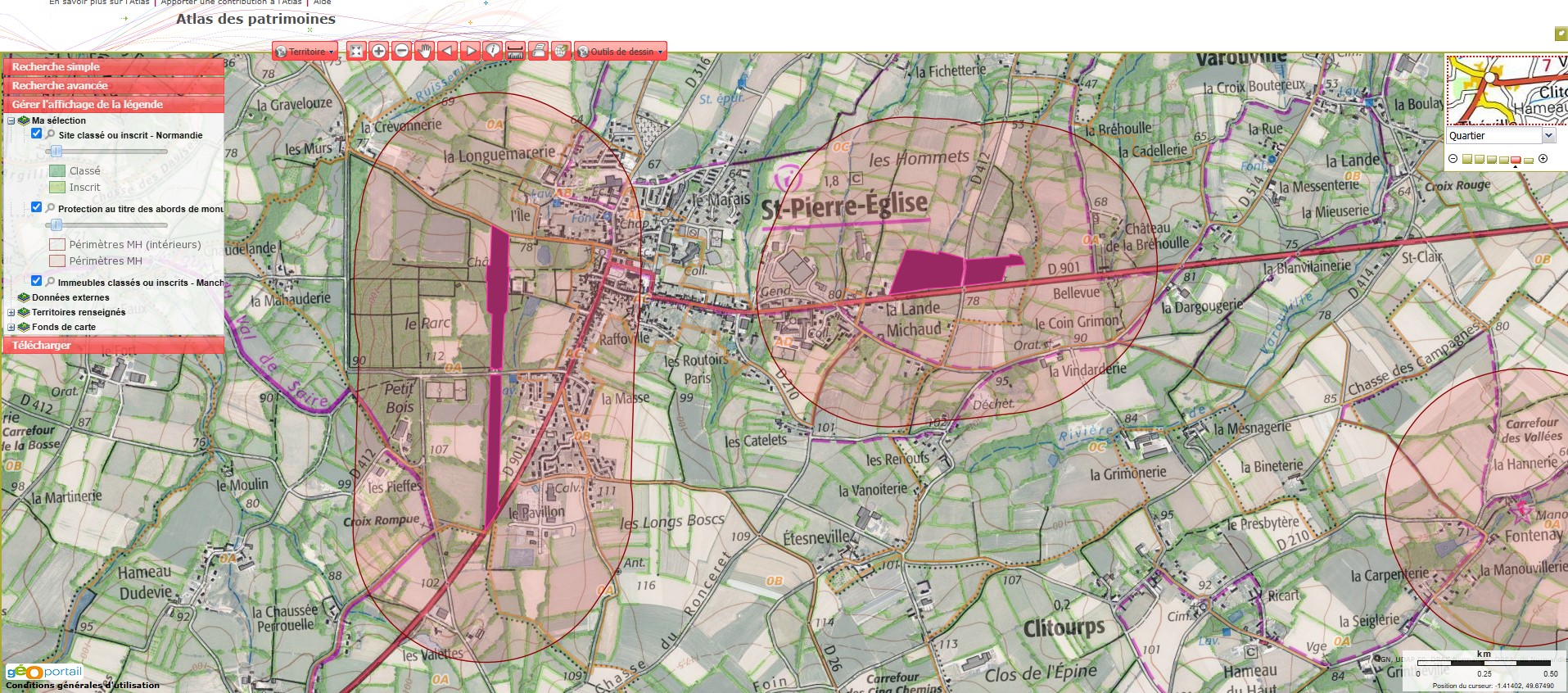This screenshot has width=1568, height=693.
Task: Click the Clitourps label on map
Action: coord(1064,629)
